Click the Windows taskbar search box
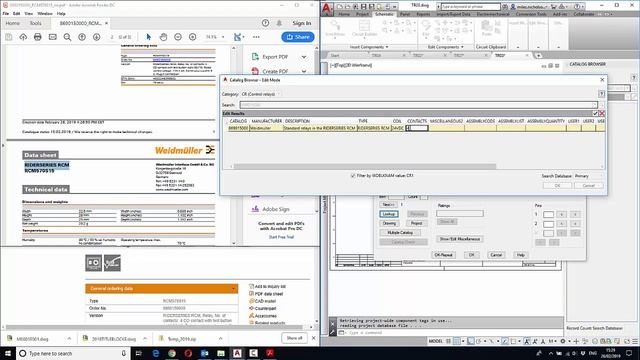 point(73,353)
